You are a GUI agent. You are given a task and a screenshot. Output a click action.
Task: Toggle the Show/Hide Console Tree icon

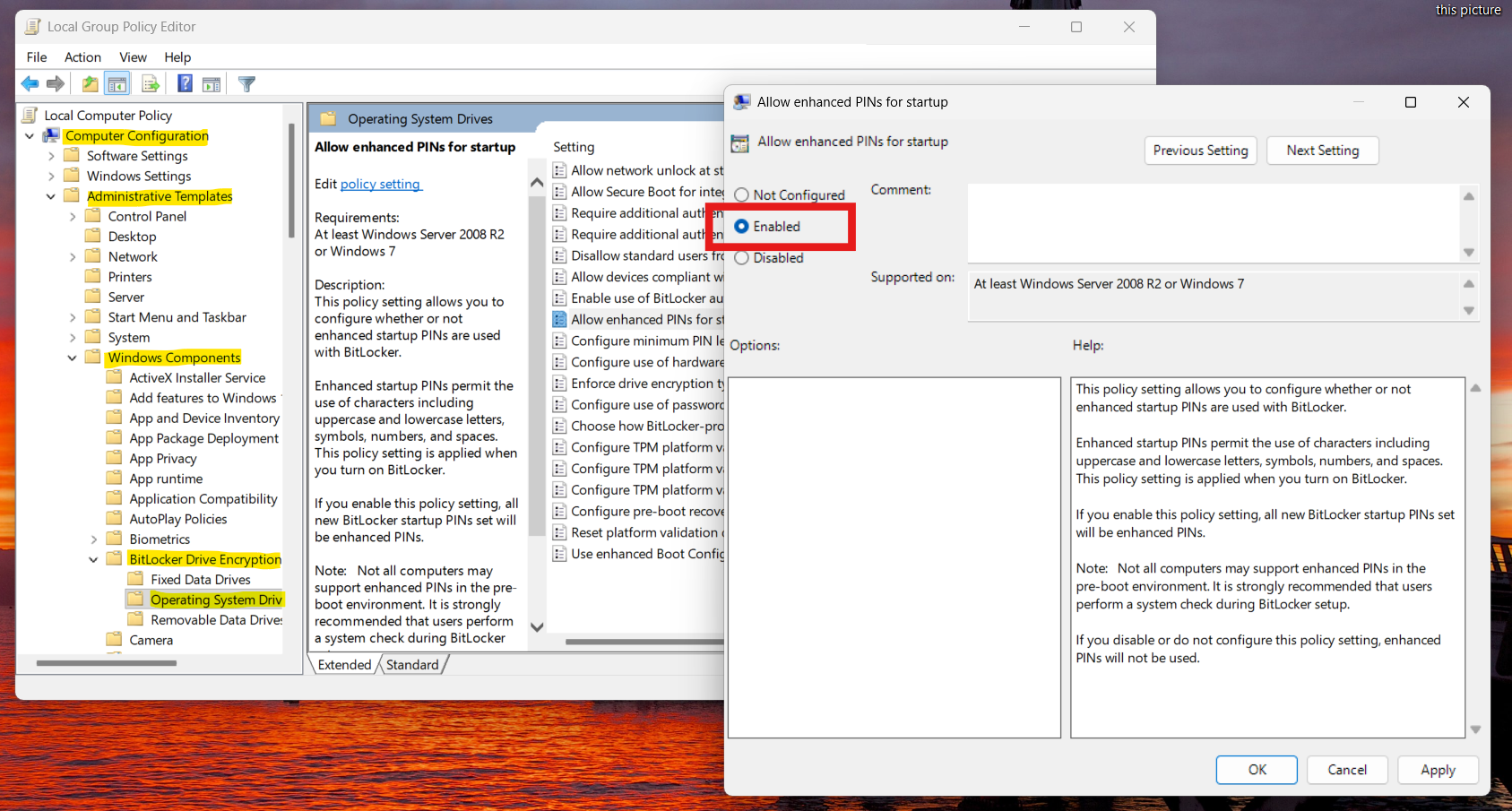point(117,82)
